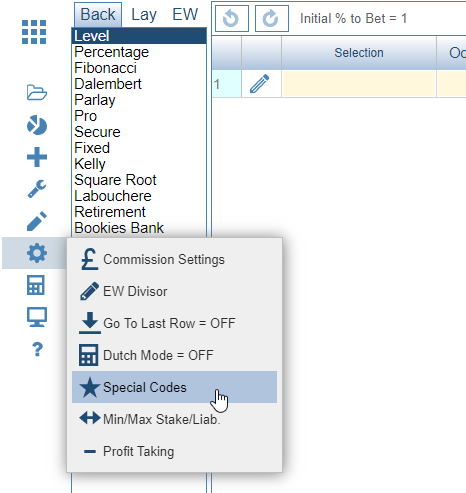Open the grid apps menu icon

[34, 32]
